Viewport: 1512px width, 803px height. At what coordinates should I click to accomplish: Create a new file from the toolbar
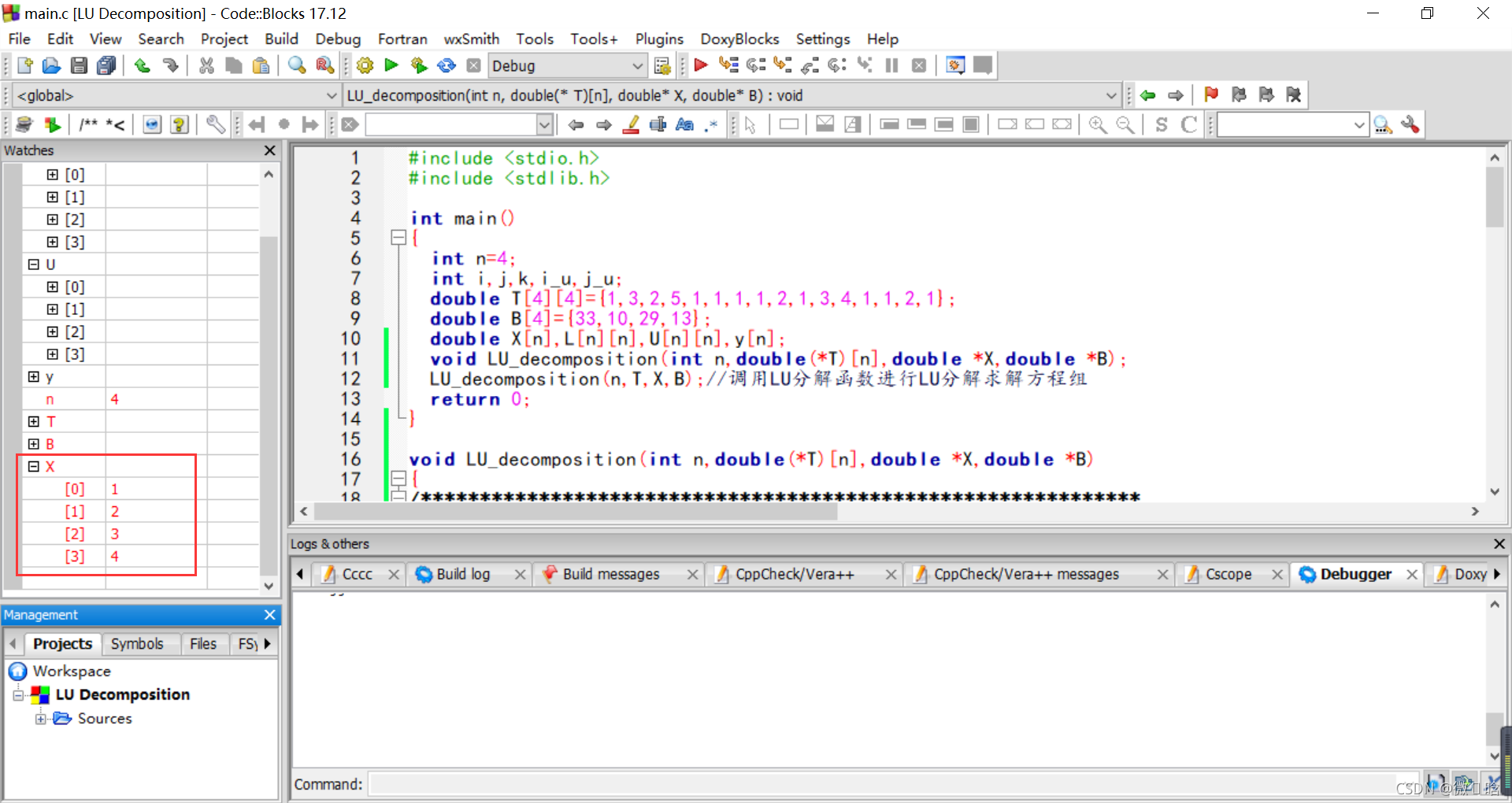coord(24,65)
